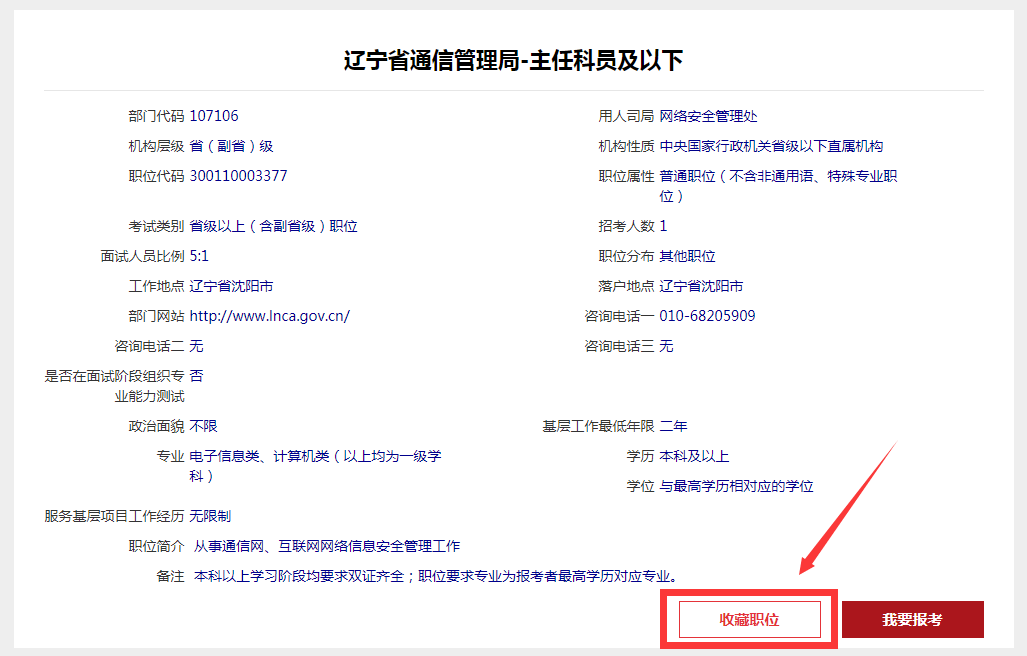Click the phone number 010-68205909
Screen dimensions: 1027x656
point(707,316)
